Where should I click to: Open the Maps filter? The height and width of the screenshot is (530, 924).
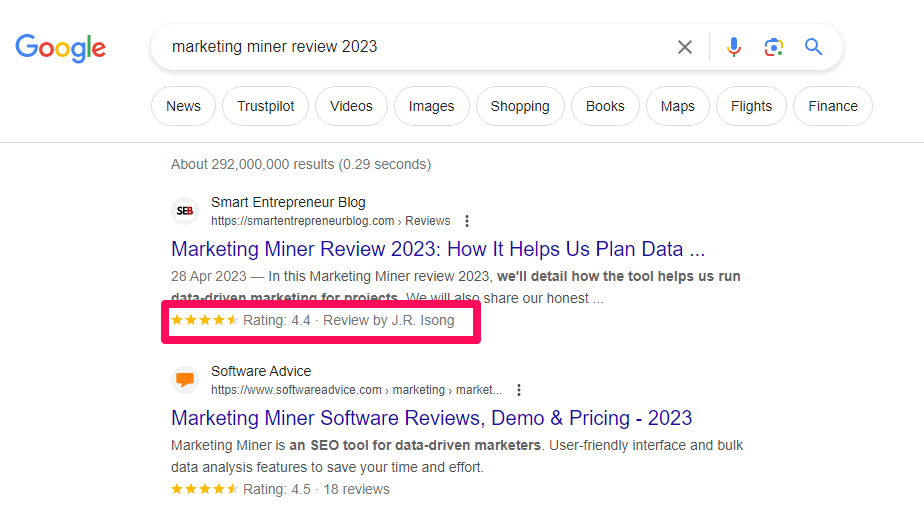point(678,106)
